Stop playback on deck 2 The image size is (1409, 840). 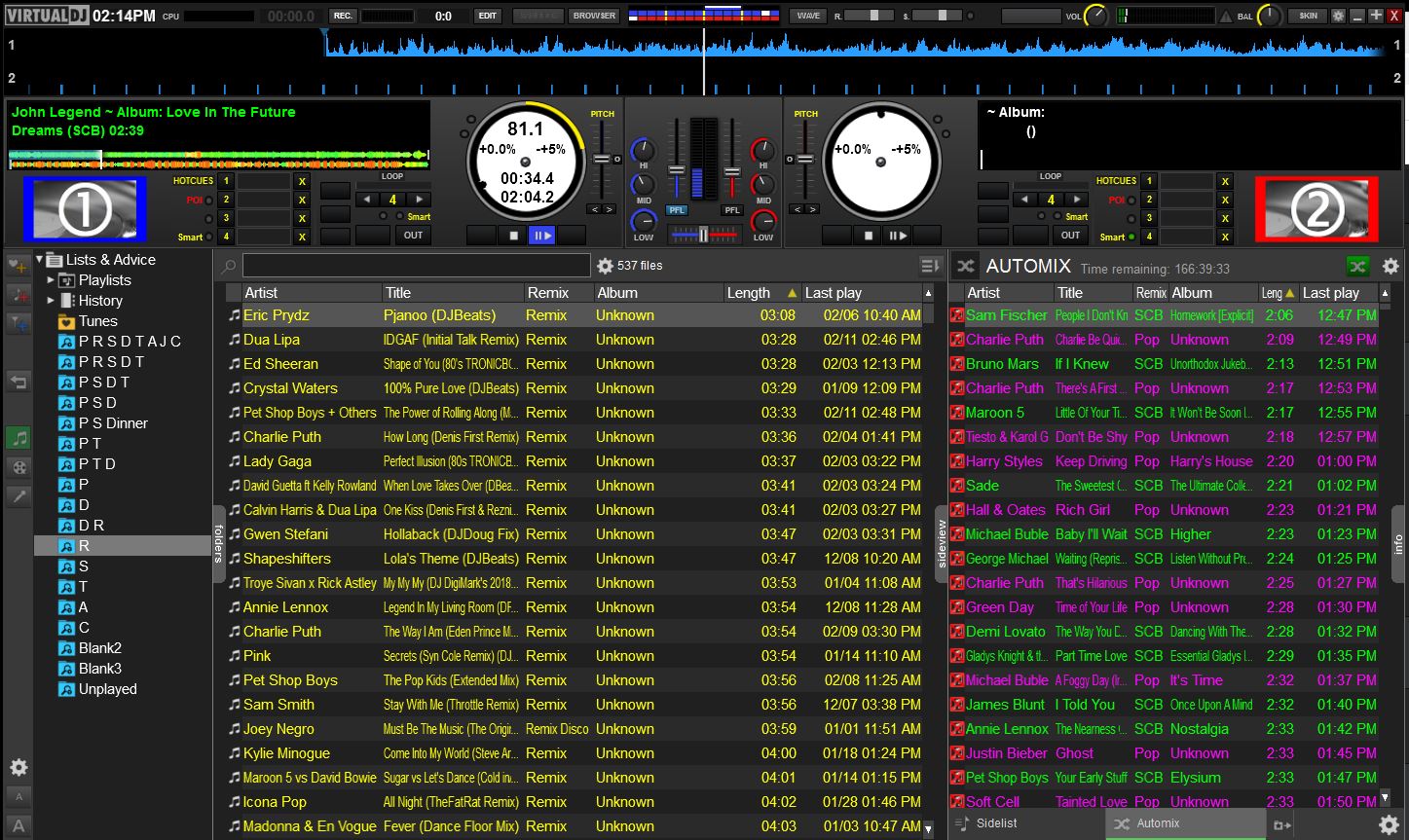pos(869,236)
